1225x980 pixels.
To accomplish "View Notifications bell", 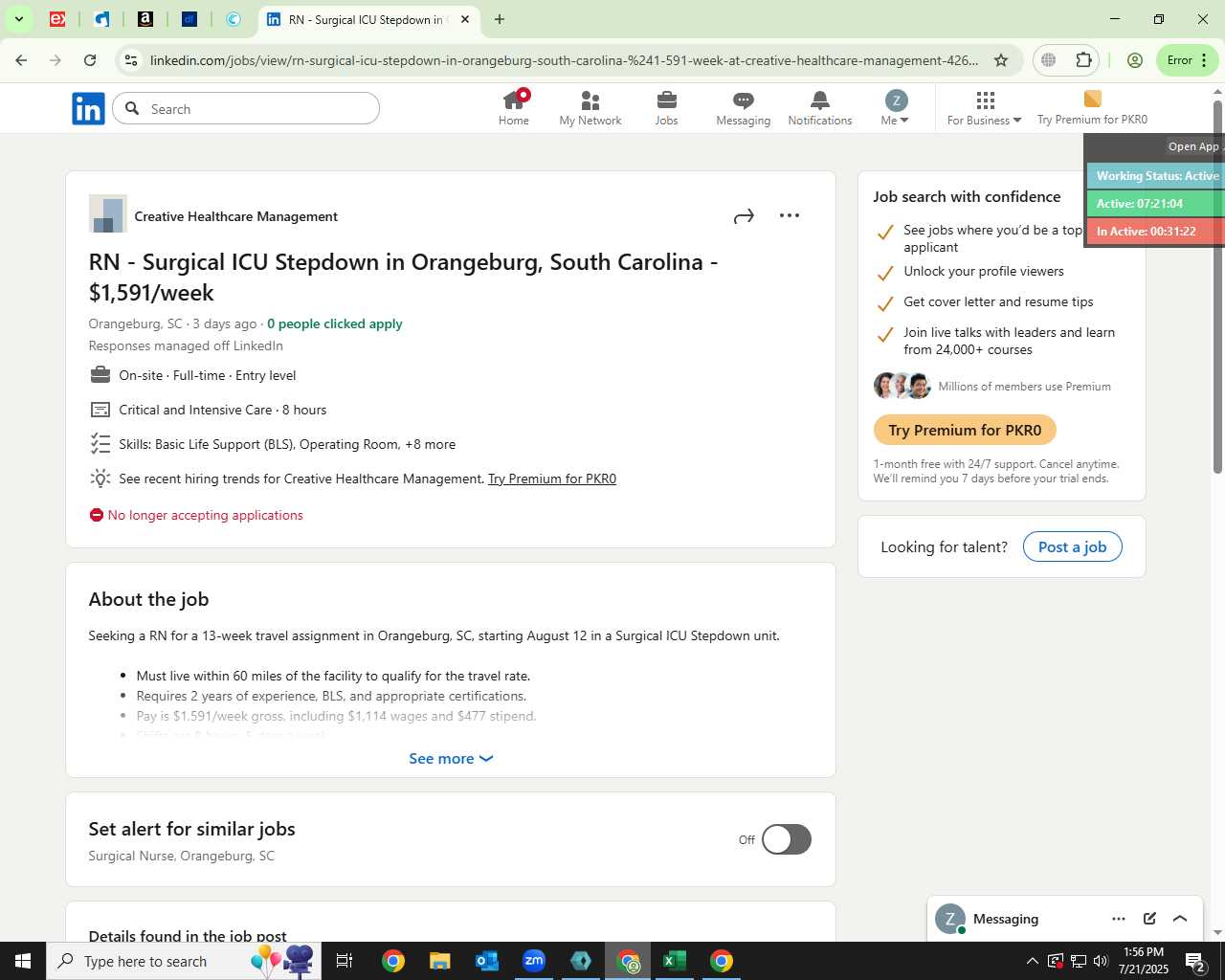I will point(820,108).
